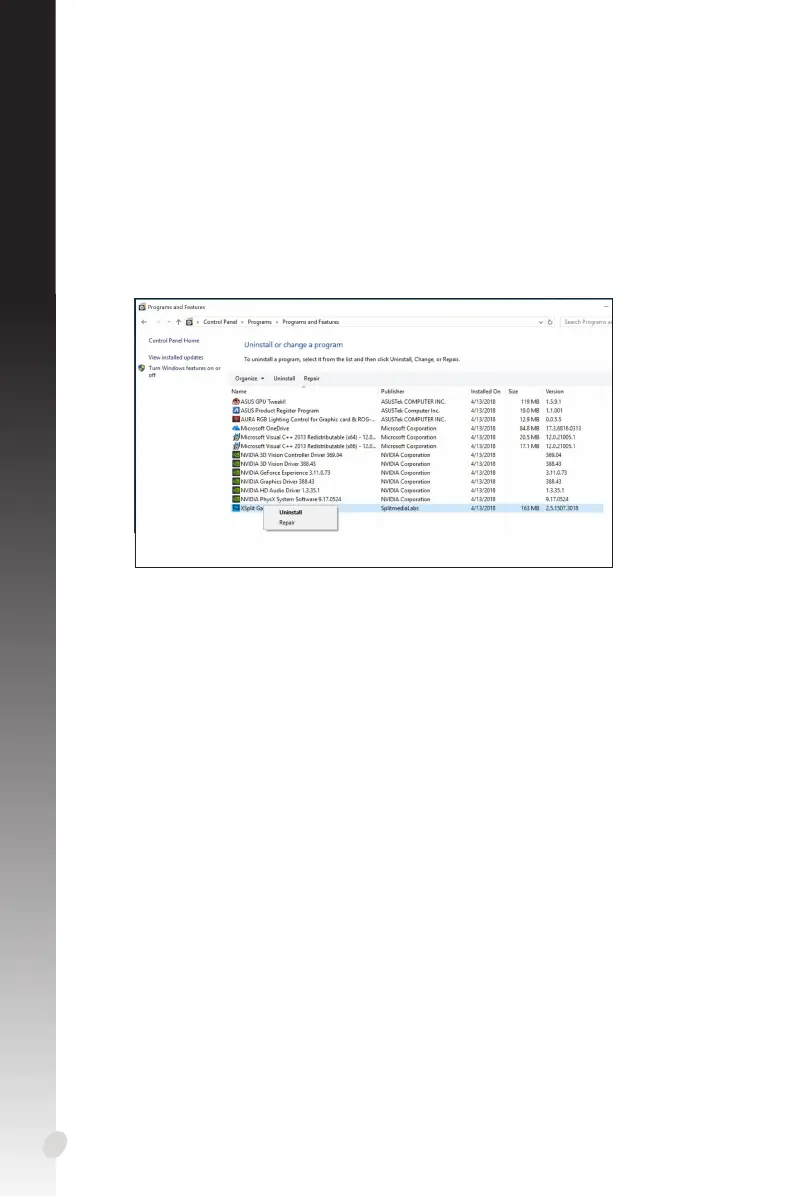Click the Repair toolbar button
The image size is (794, 1196).
(311, 378)
